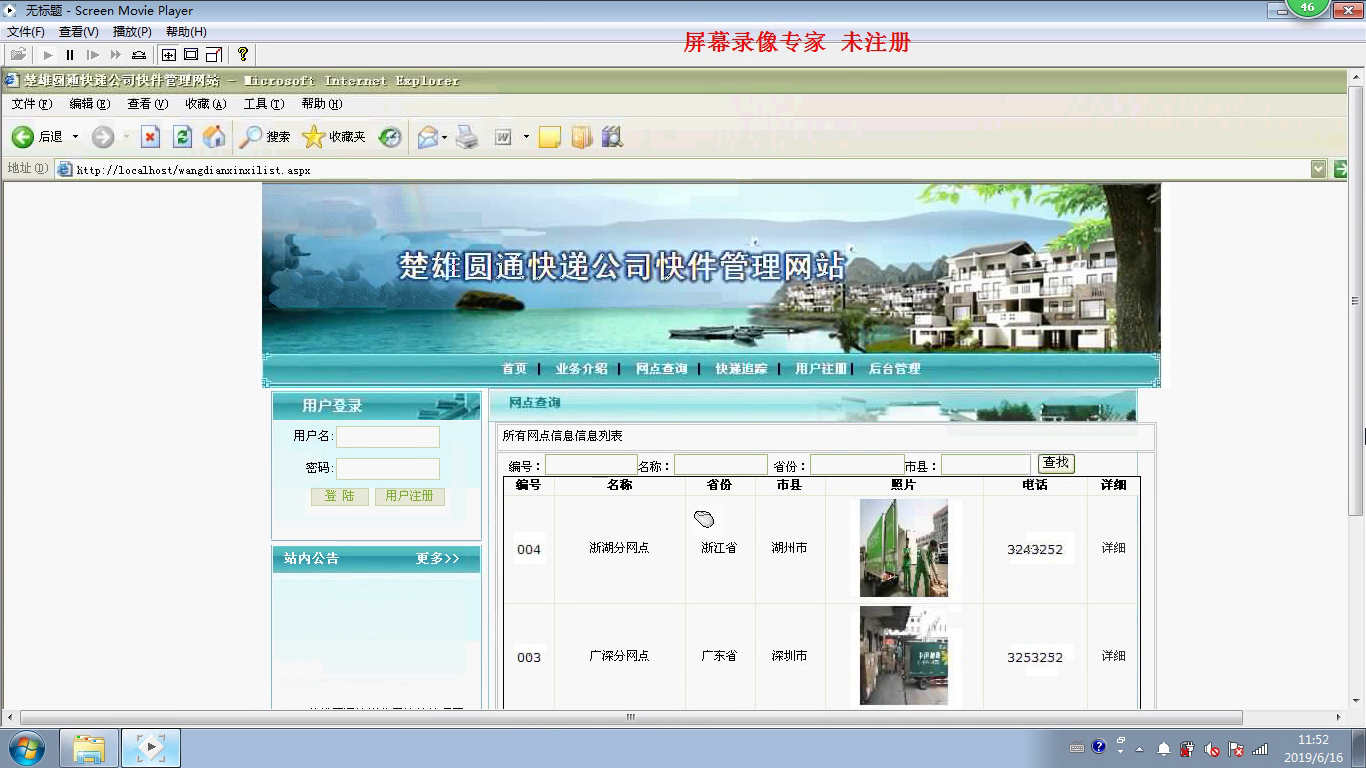
Task: Open Windows Explorer folder in taskbar
Action: (89, 748)
